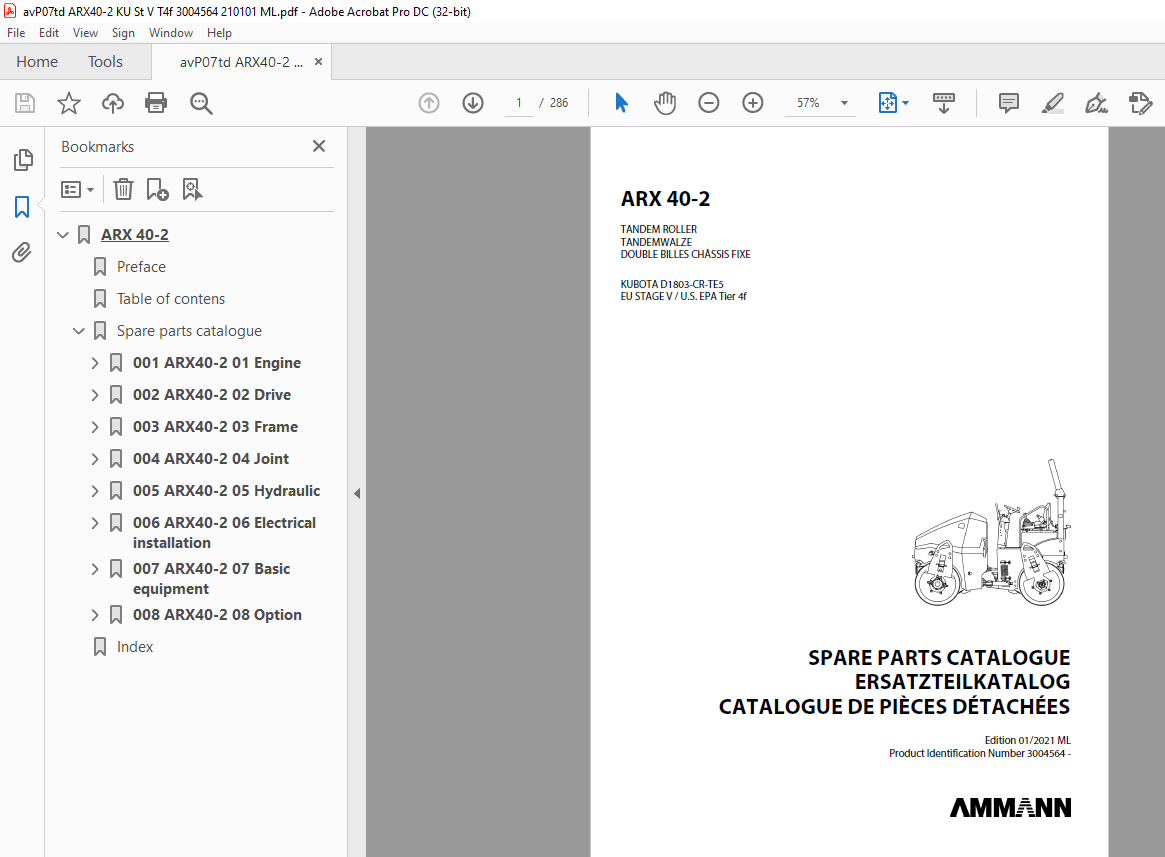The height and width of the screenshot is (857, 1165).
Task: Activate the Hand pan tool
Action: (665, 103)
